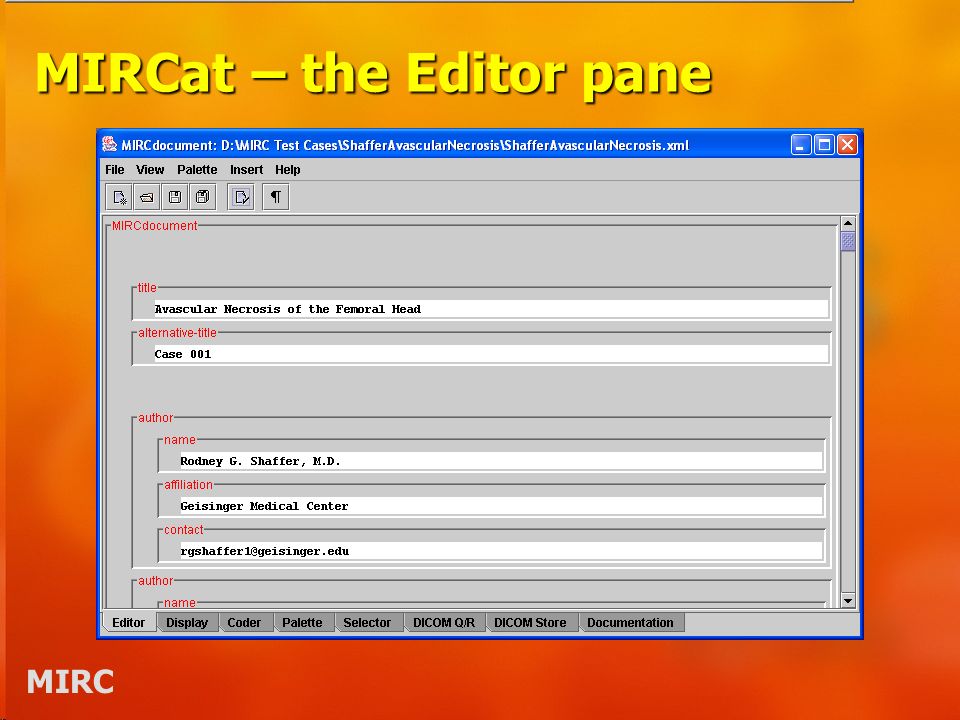Switch to the Palette tab
The height and width of the screenshot is (720, 960).
click(302, 623)
